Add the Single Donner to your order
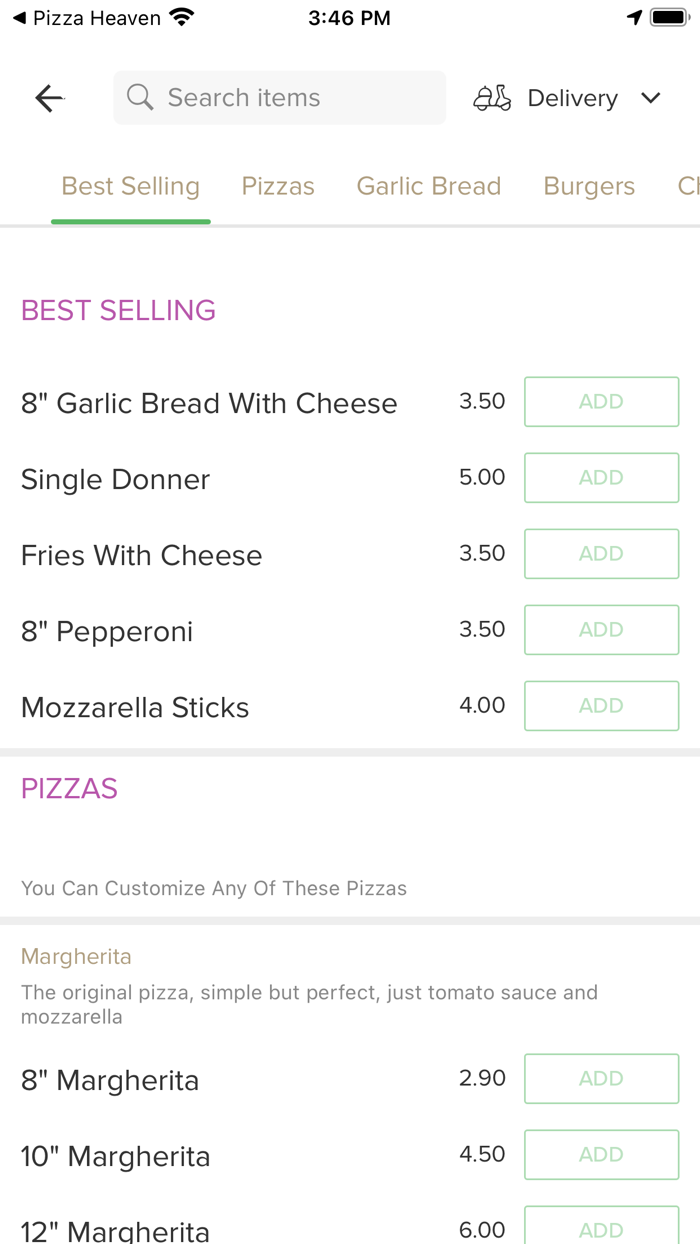Screen dimensions: 700x1244 tap(601, 477)
